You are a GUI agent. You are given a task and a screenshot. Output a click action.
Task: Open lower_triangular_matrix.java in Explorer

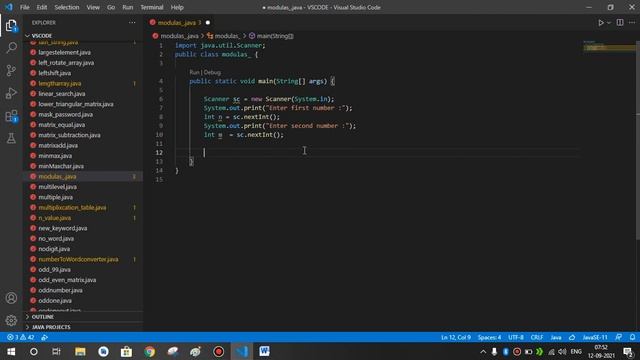click(76, 104)
